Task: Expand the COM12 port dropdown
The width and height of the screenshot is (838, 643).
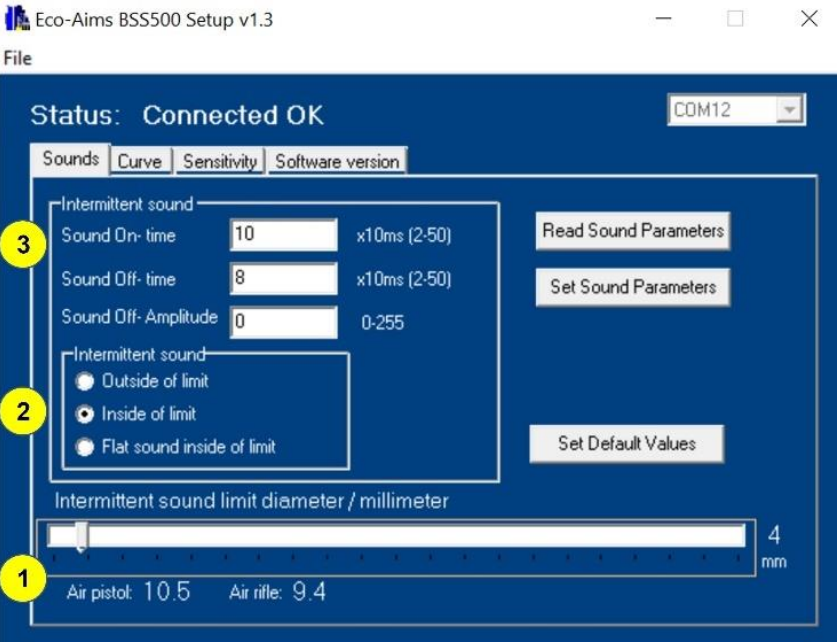Action: pyautogui.click(x=789, y=110)
